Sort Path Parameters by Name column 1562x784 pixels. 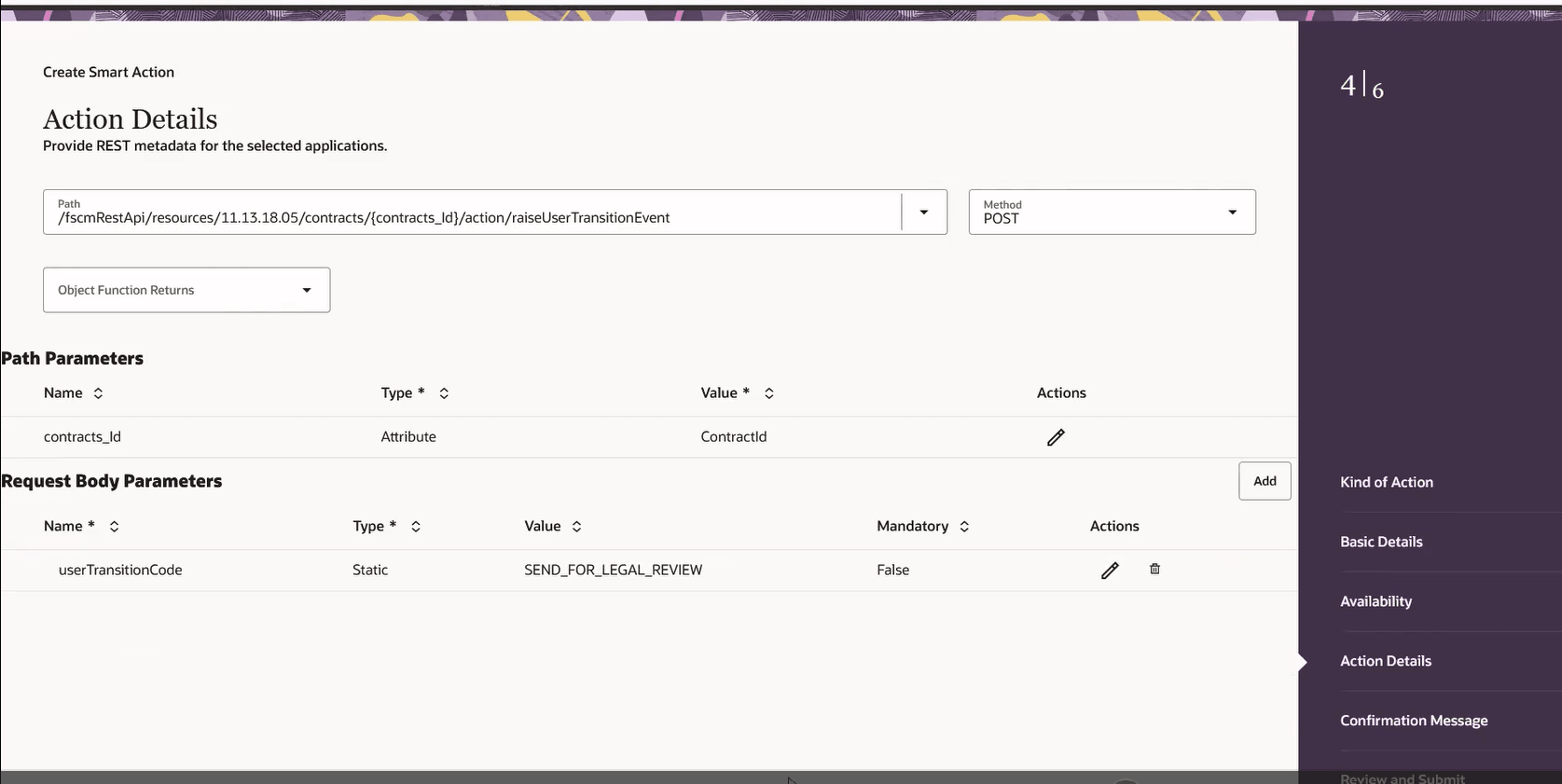point(98,393)
